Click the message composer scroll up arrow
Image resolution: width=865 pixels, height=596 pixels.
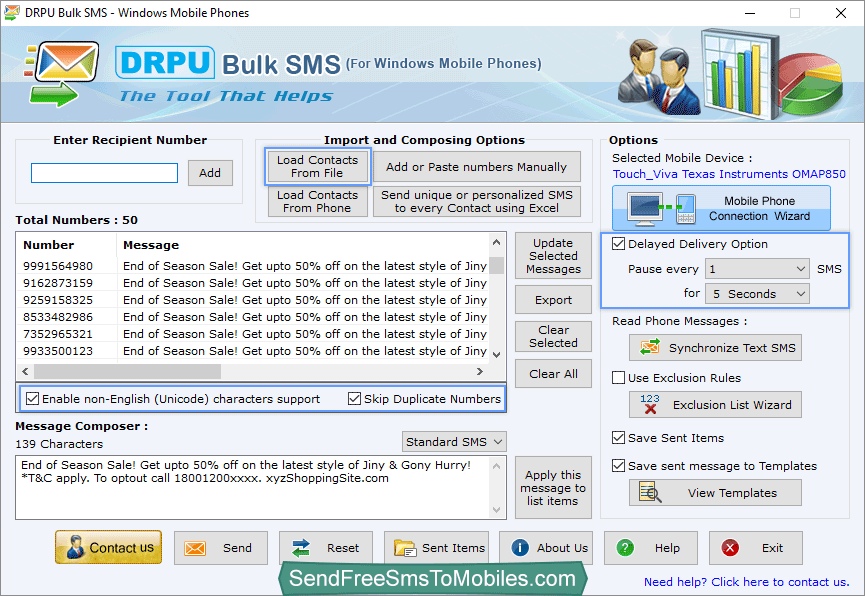click(x=496, y=466)
